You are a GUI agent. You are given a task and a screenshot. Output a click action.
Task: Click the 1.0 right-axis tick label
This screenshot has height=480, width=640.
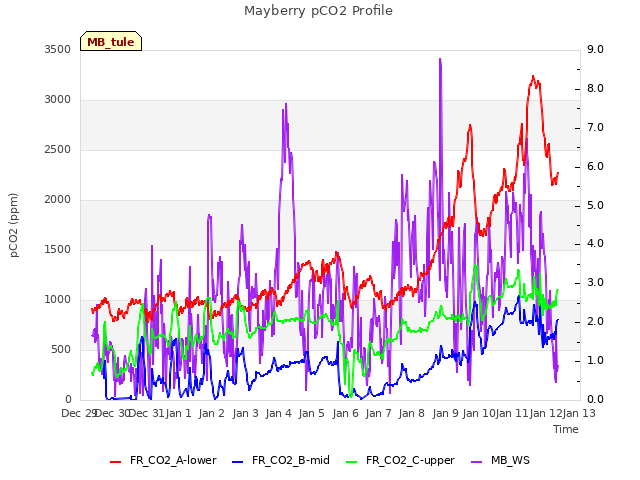(595, 360)
